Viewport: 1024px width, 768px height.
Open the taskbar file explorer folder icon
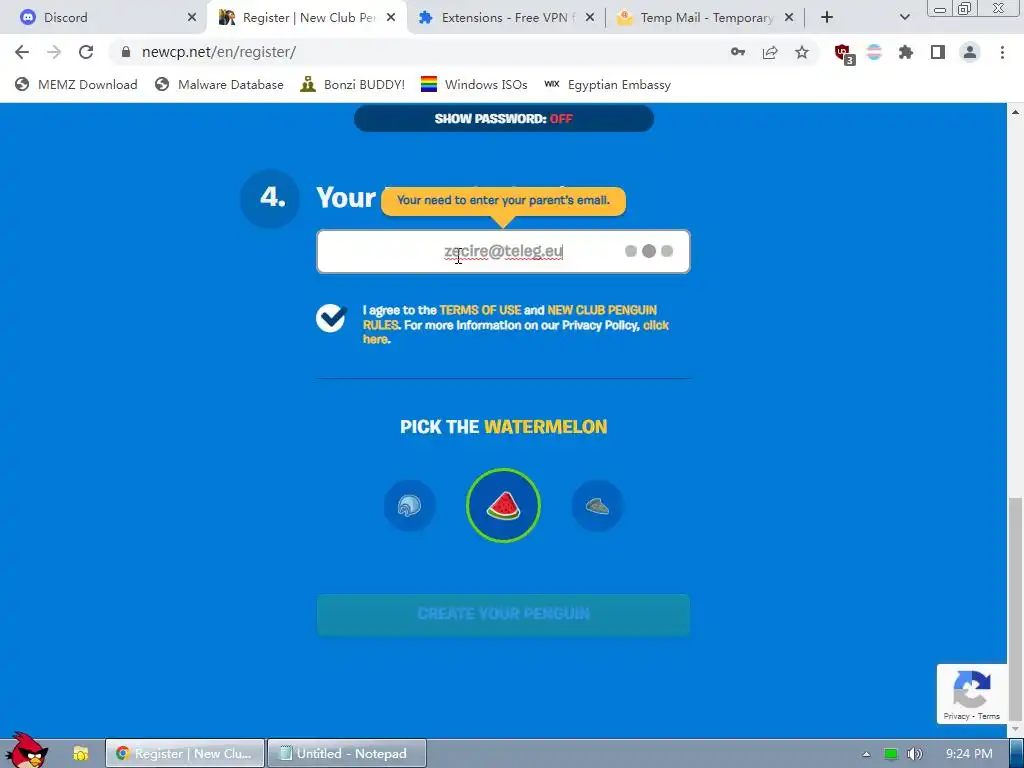coord(80,754)
